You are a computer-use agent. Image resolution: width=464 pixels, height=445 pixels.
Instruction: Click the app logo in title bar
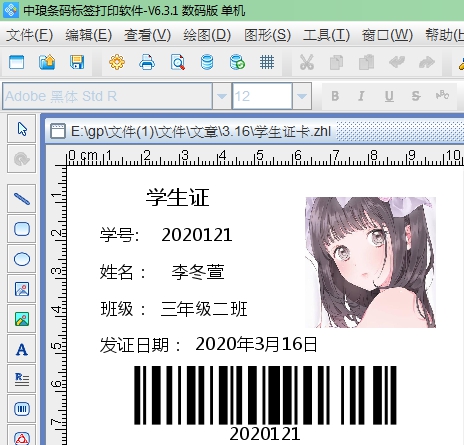(11, 10)
